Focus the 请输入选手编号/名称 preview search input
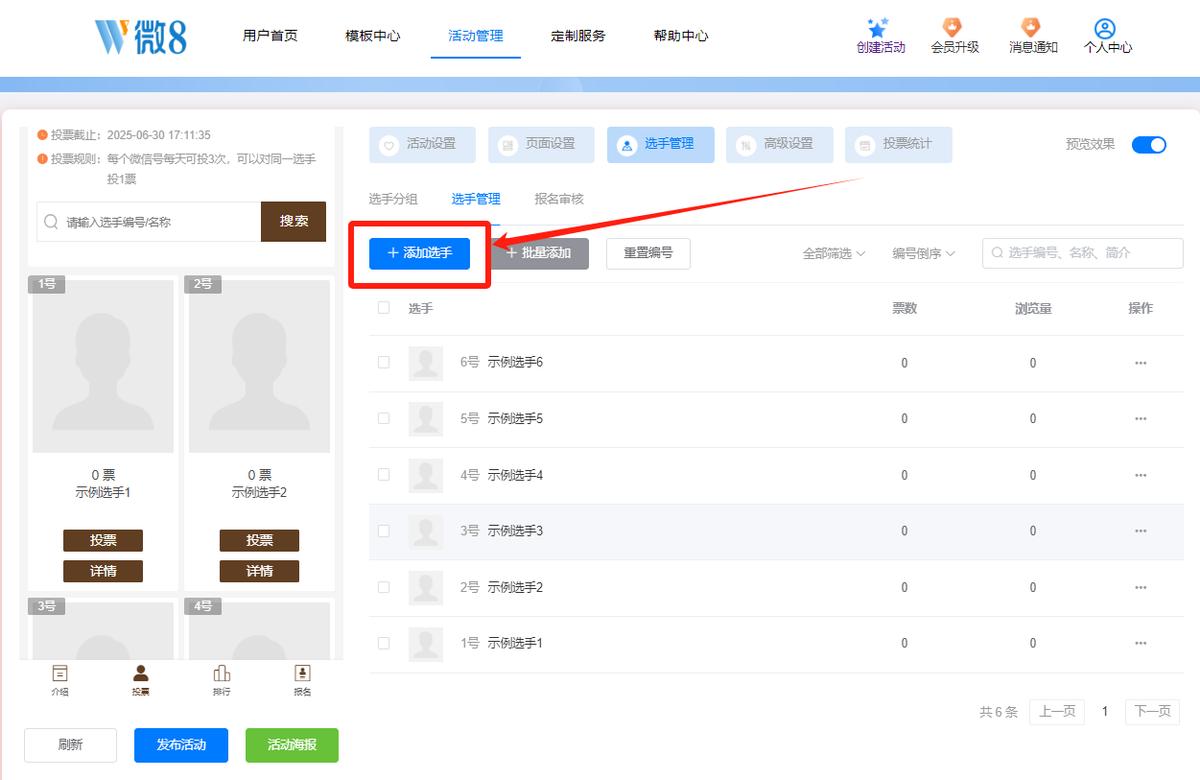The width and height of the screenshot is (1200, 780). (149, 222)
